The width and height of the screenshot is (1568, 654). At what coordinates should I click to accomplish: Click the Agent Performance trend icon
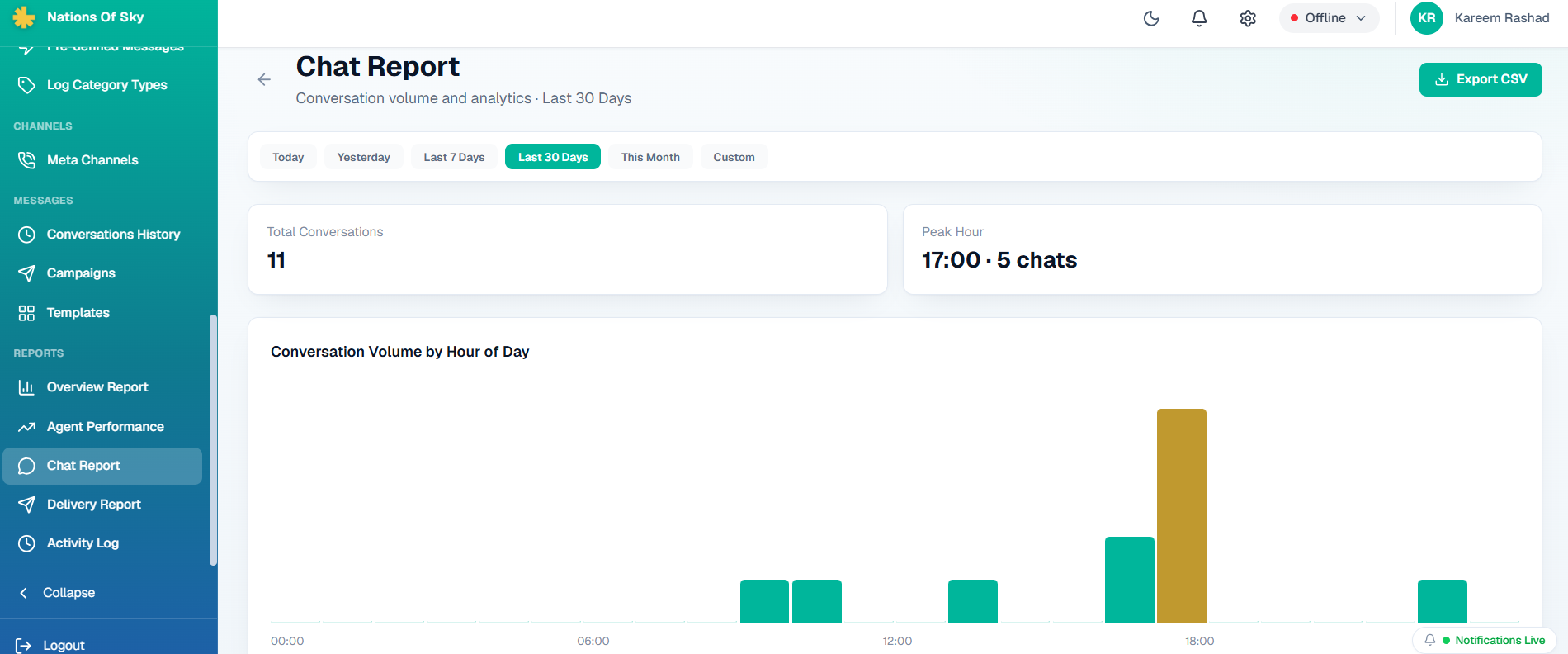click(26, 427)
